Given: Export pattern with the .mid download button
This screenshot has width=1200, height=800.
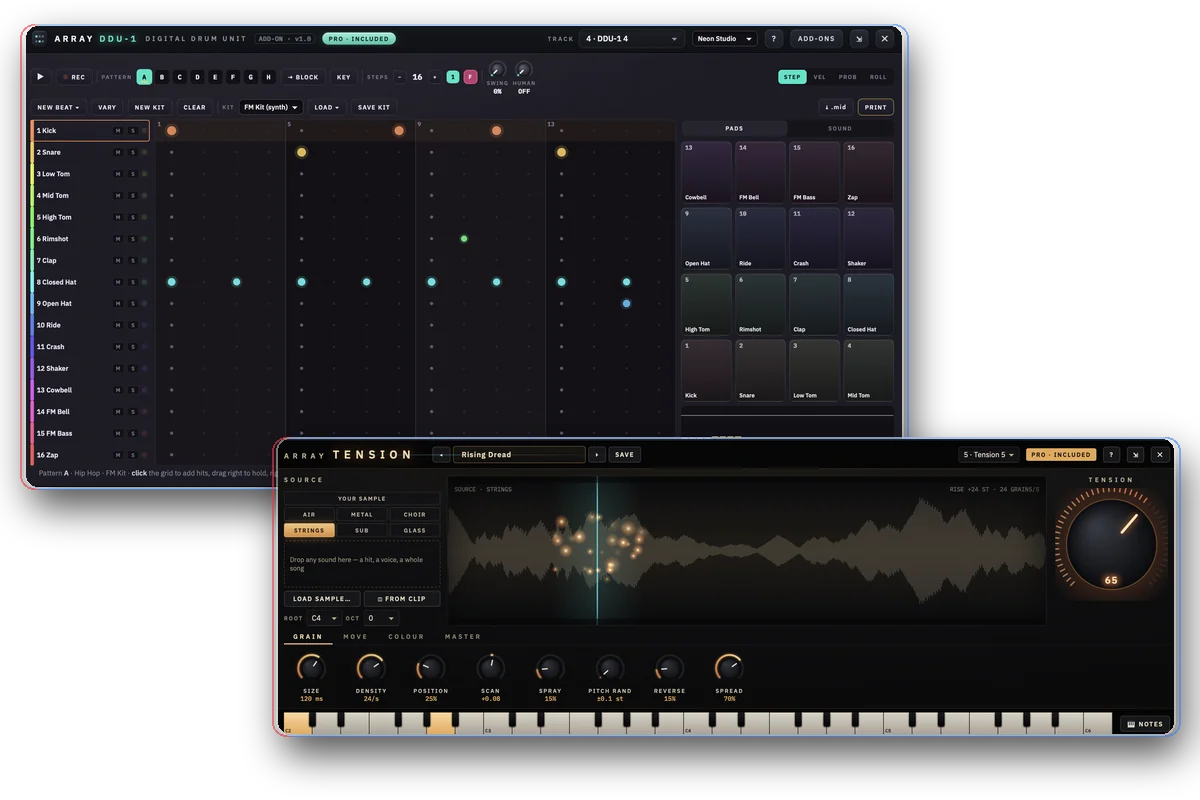Looking at the screenshot, I should coord(835,107).
